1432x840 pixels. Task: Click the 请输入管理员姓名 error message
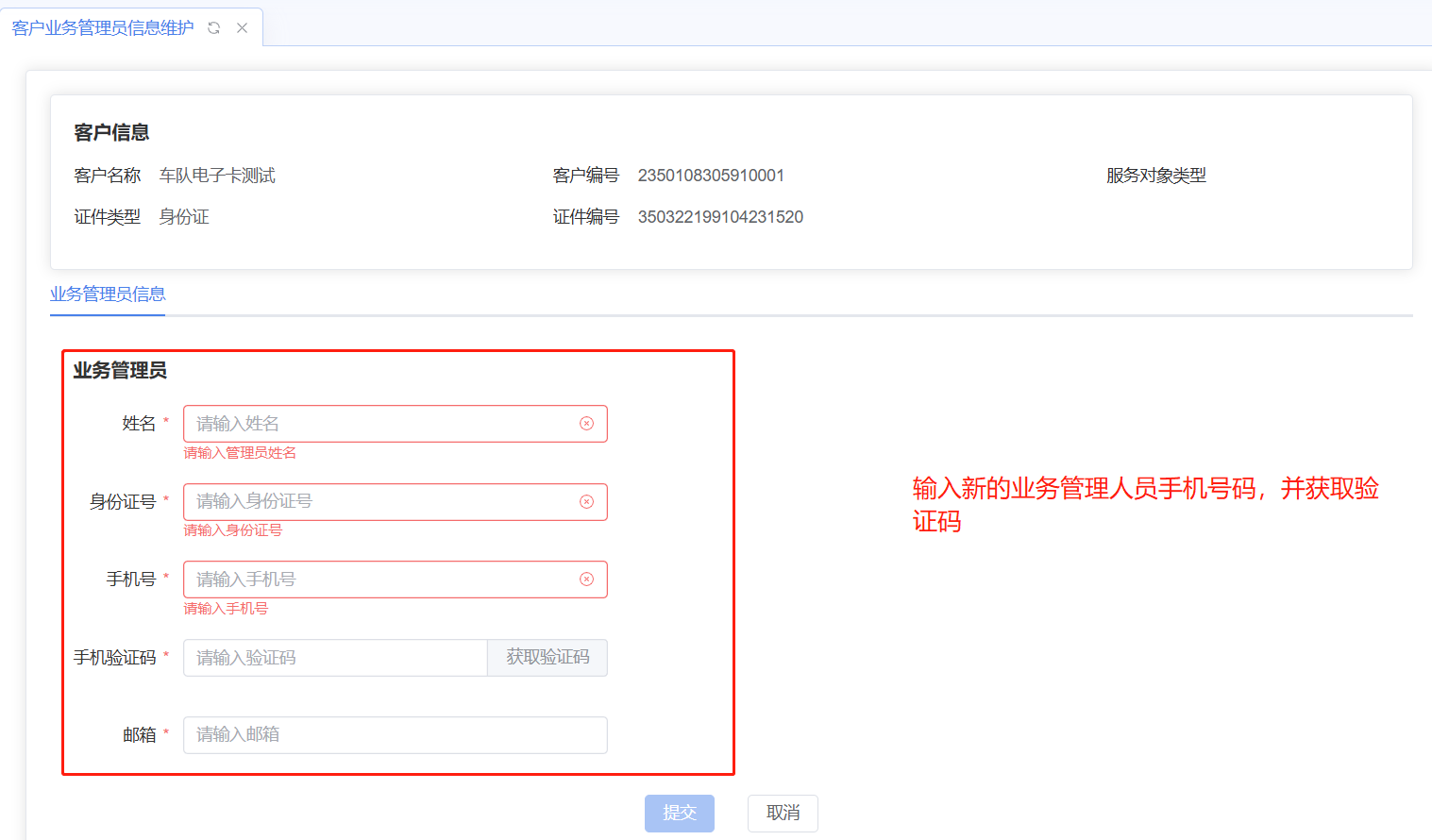pos(240,453)
